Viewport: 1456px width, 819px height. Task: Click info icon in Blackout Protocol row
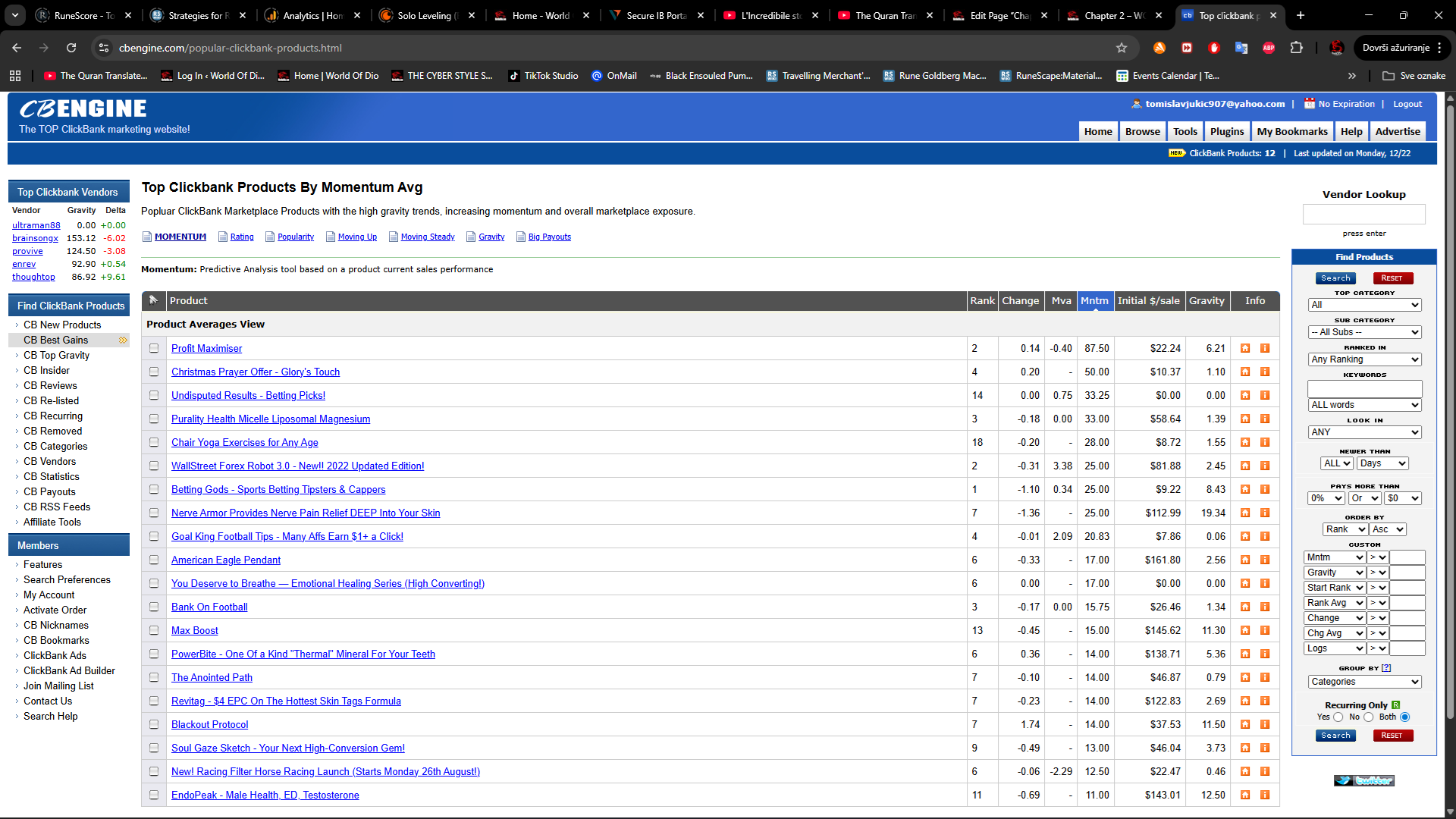(1265, 724)
